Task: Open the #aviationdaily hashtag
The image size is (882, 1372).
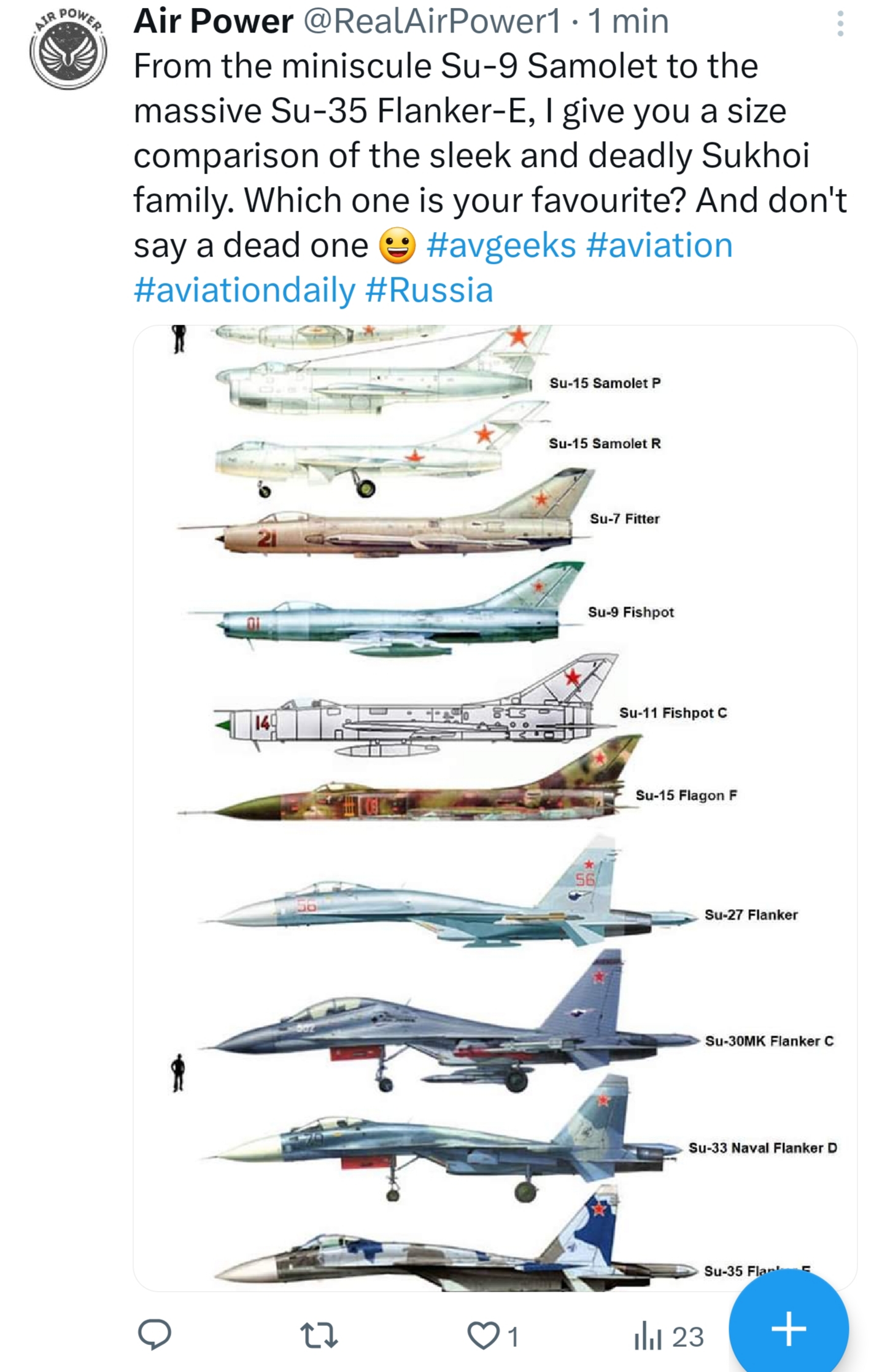Action: 244,290
